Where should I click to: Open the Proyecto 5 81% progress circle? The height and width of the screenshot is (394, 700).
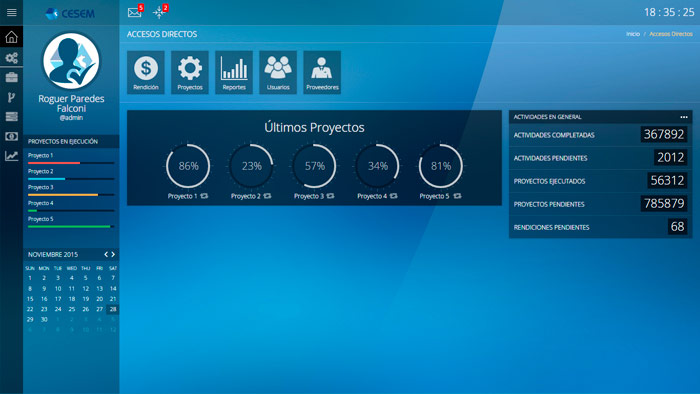click(441, 166)
